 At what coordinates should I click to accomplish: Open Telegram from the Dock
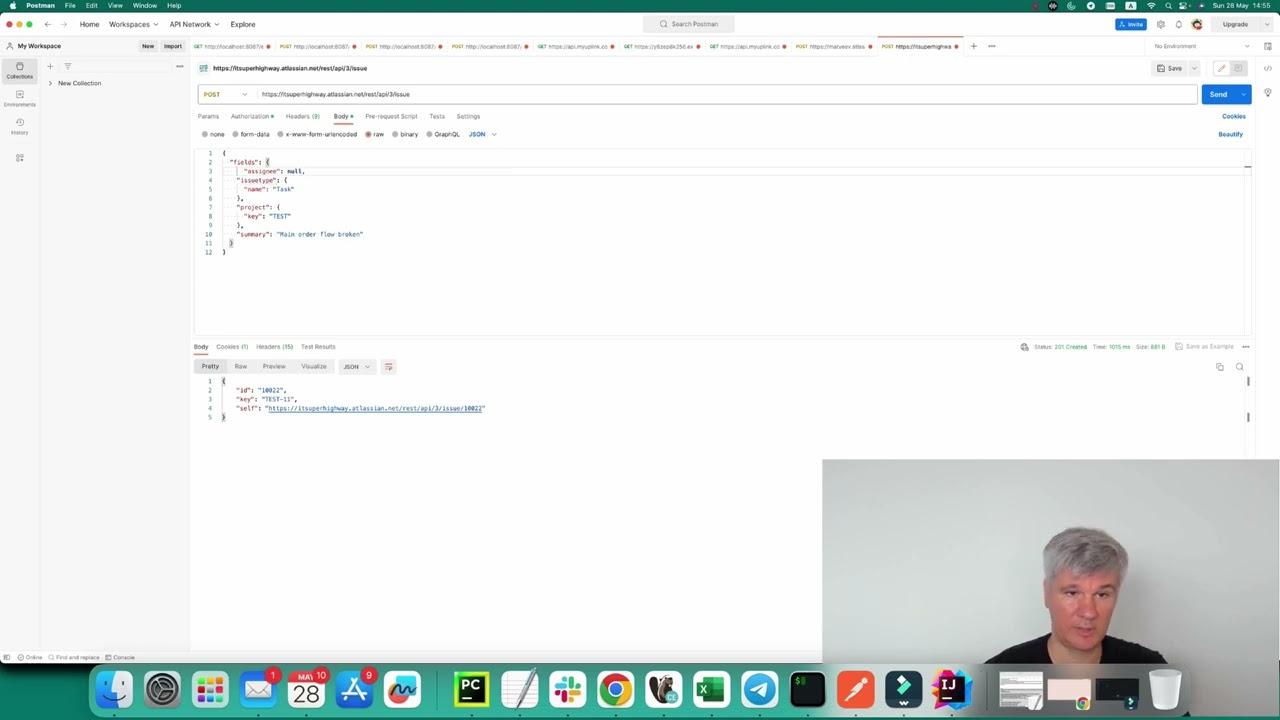pyautogui.click(x=759, y=689)
